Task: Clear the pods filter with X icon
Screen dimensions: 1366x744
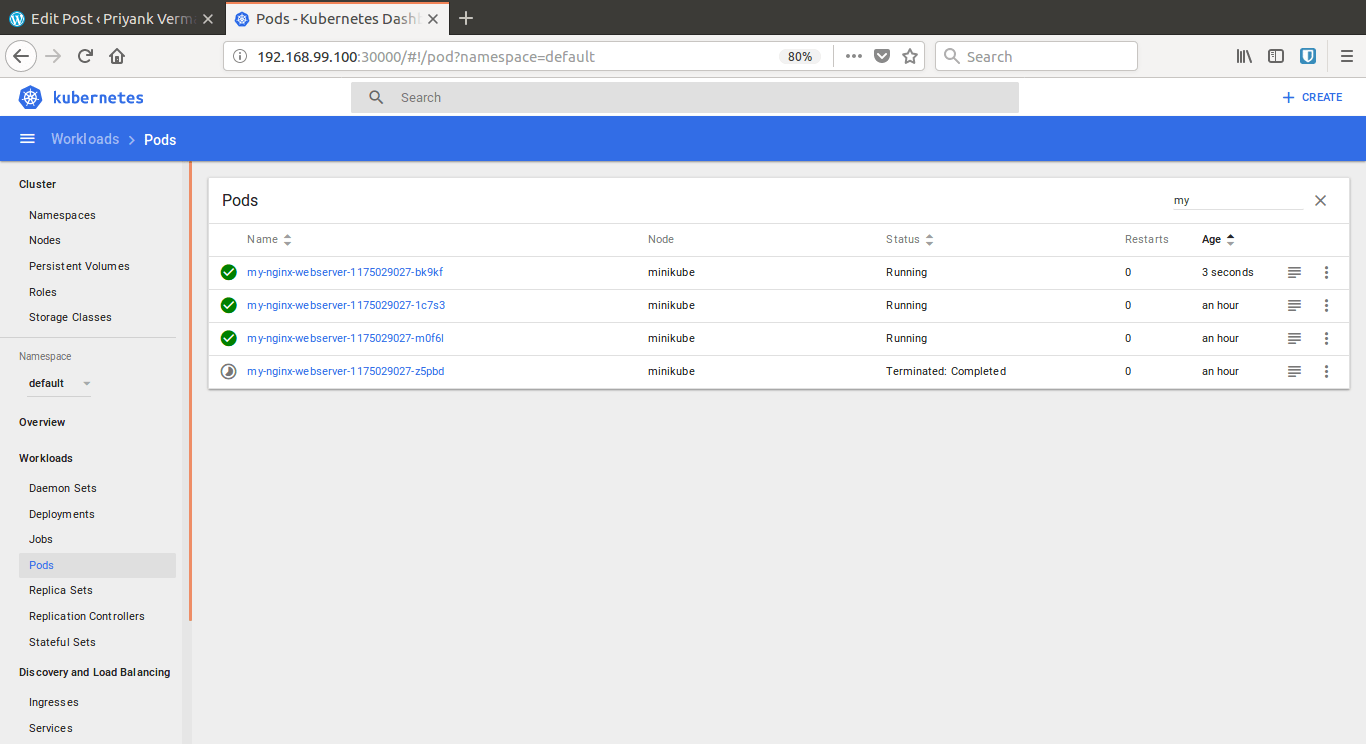Action: click(x=1320, y=200)
